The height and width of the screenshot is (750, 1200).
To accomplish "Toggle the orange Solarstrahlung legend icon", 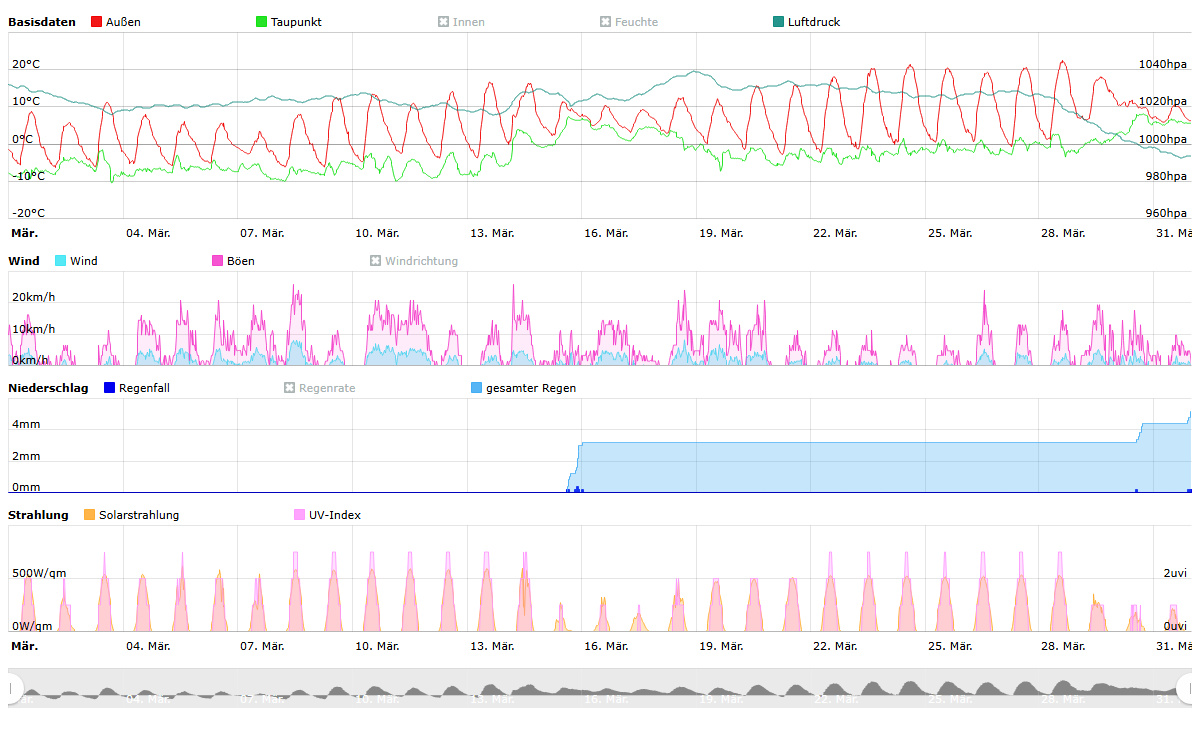I will (x=90, y=515).
